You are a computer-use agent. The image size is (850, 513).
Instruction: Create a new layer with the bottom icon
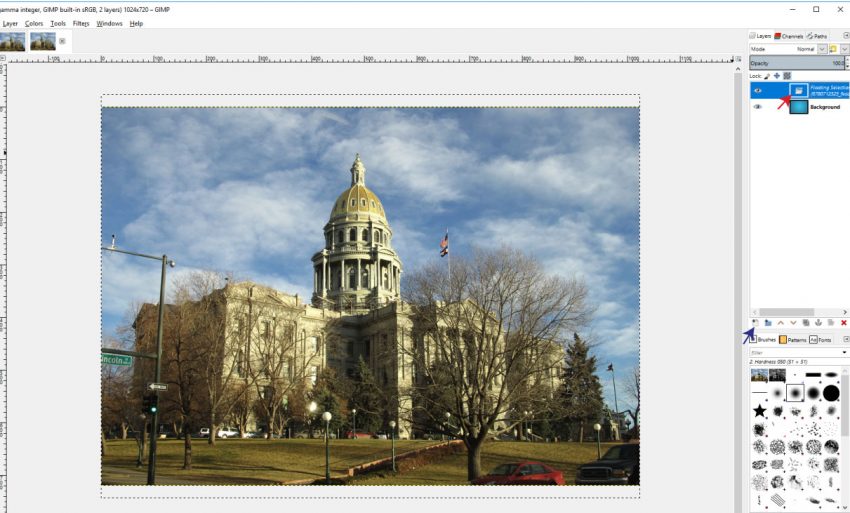point(755,323)
